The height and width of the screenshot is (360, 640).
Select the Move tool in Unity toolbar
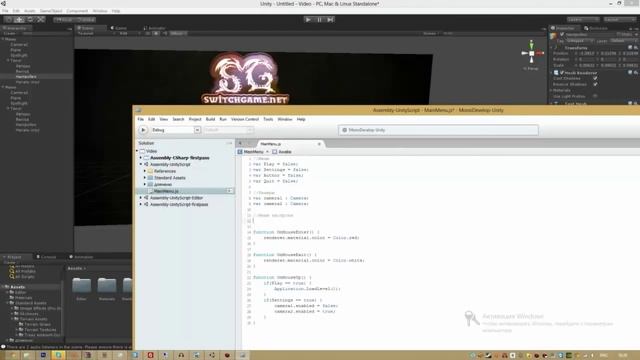point(19,19)
